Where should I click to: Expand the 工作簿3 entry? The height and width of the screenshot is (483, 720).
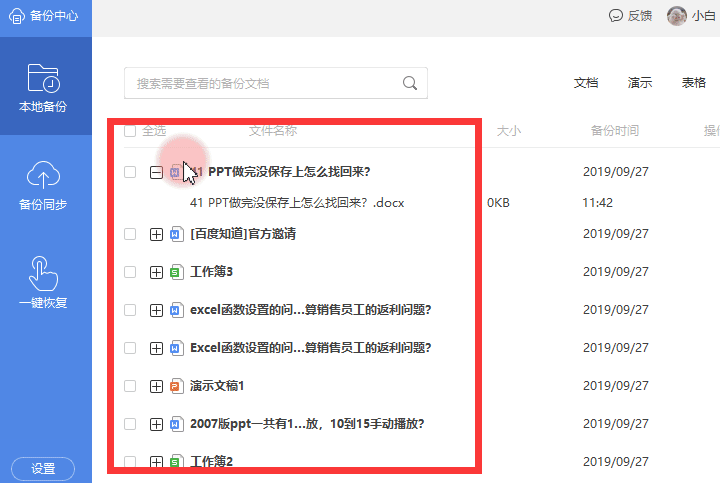(x=156, y=272)
